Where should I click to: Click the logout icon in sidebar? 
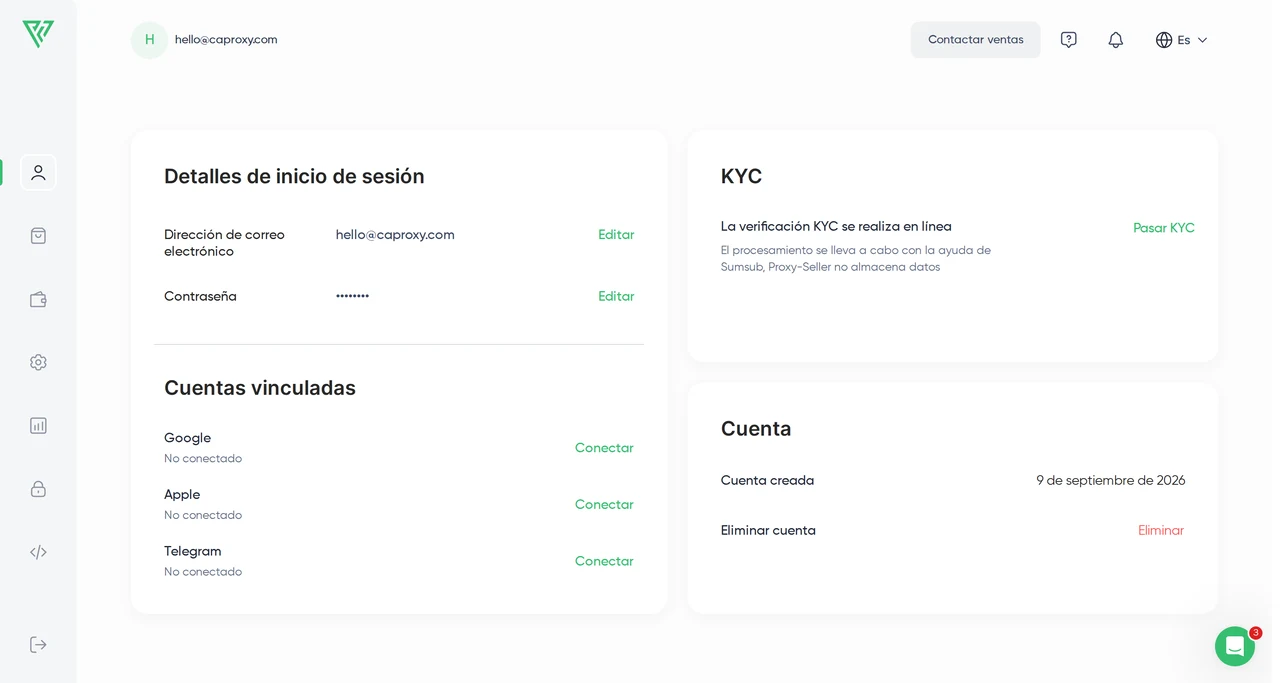coord(38,644)
